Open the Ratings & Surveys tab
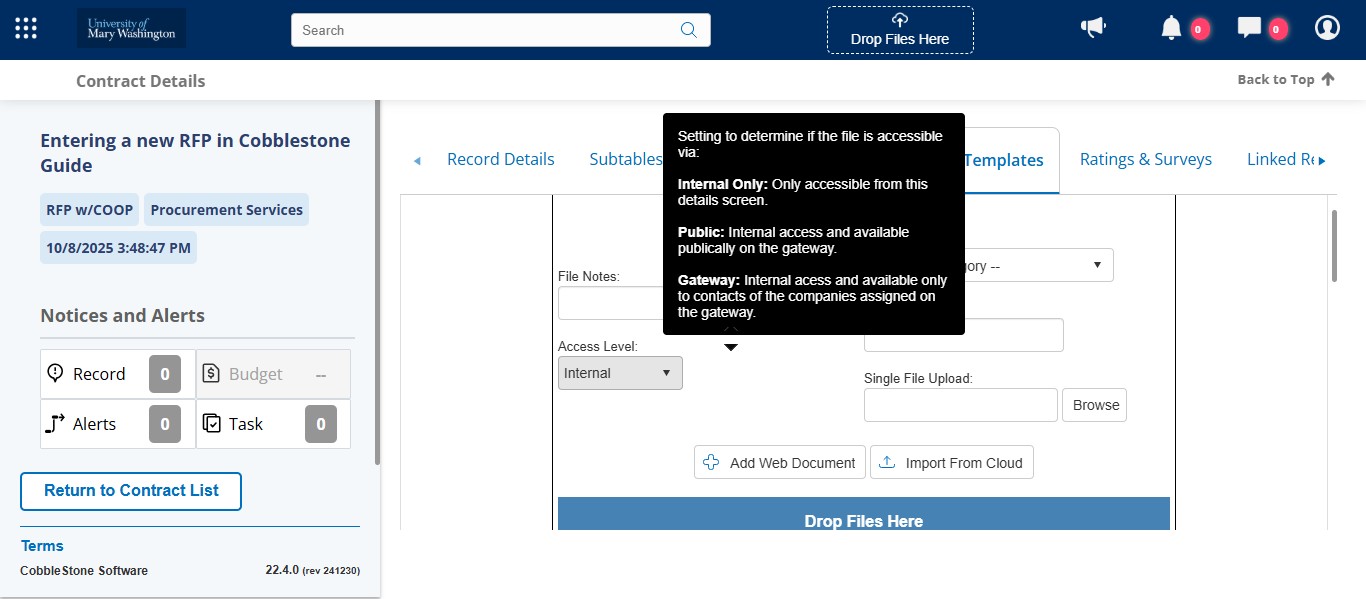Image resolution: width=1366 pixels, height=599 pixels. tap(1145, 159)
